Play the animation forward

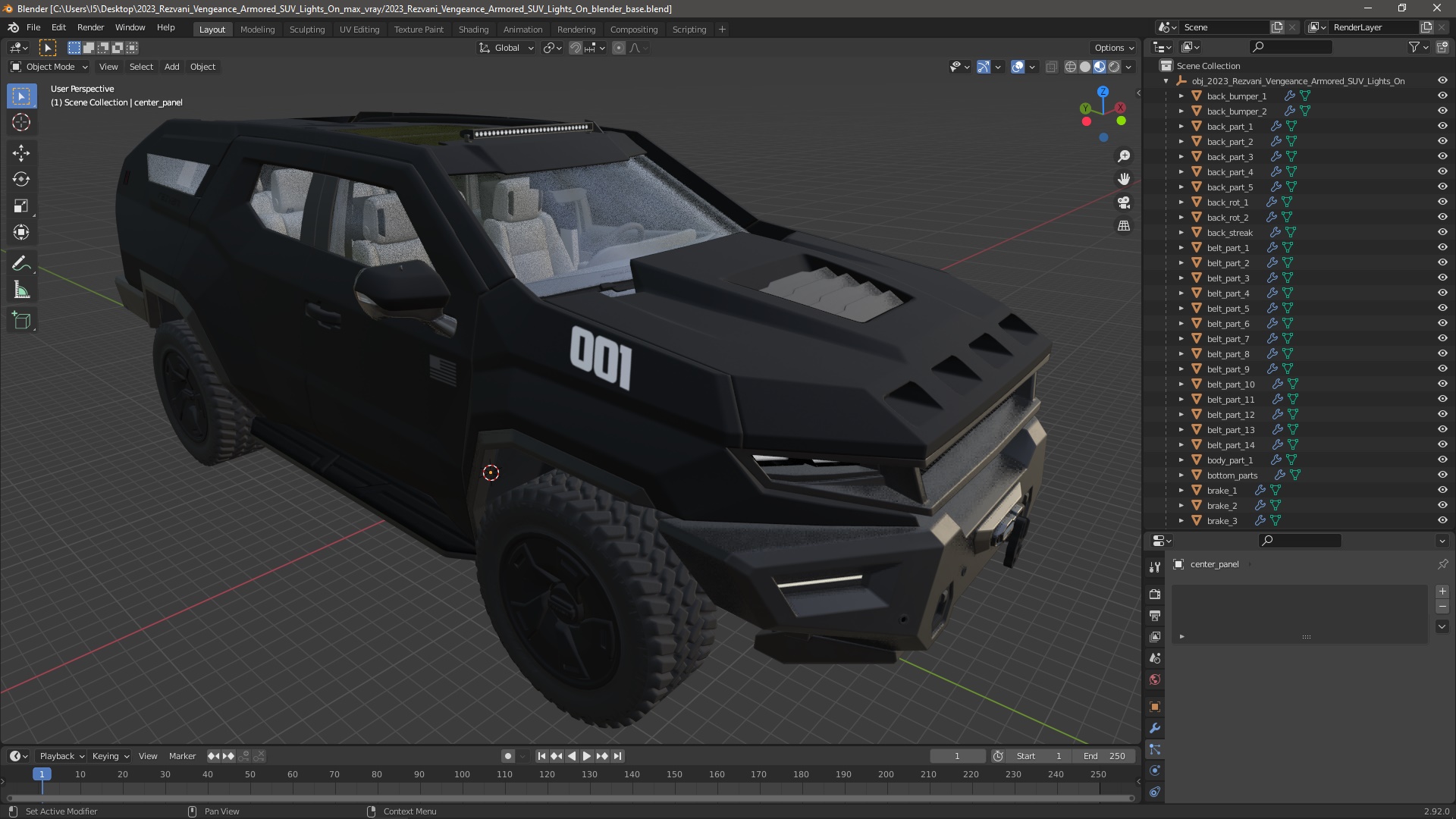click(x=587, y=756)
